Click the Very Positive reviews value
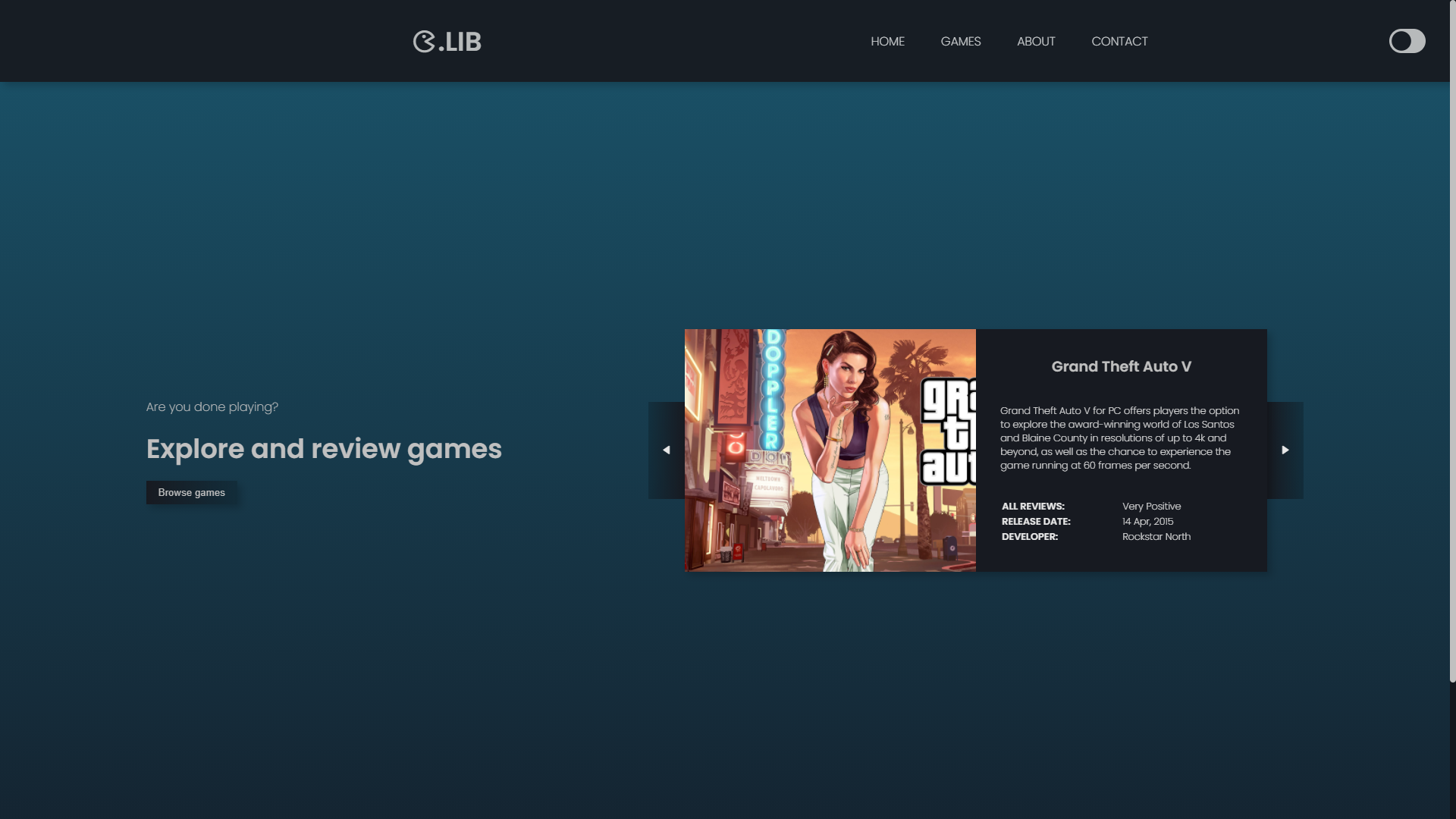The image size is (1456, 819). (1151, 507)
